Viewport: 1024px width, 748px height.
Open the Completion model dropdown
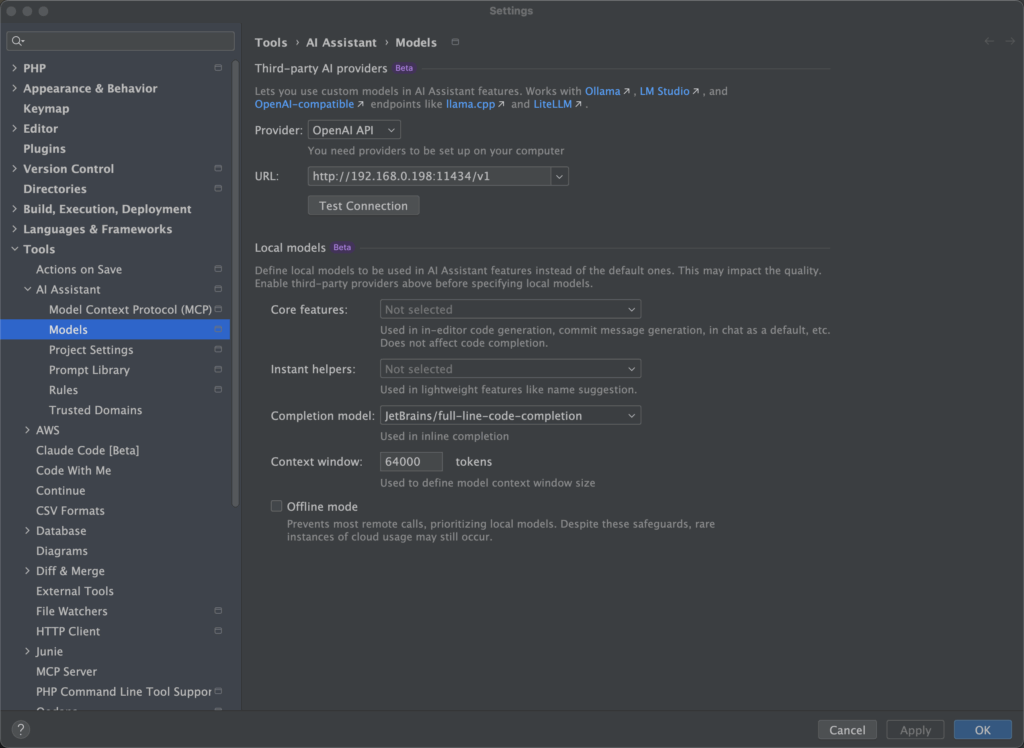coord(510,416)
